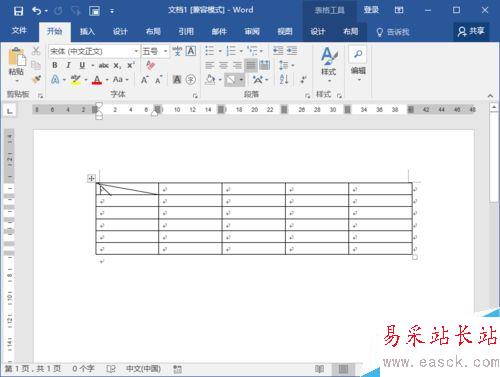The width and height of the screenshot is (500, 377).
Task: Insert enclosed character (circled 字)
Action: point(191,79)
